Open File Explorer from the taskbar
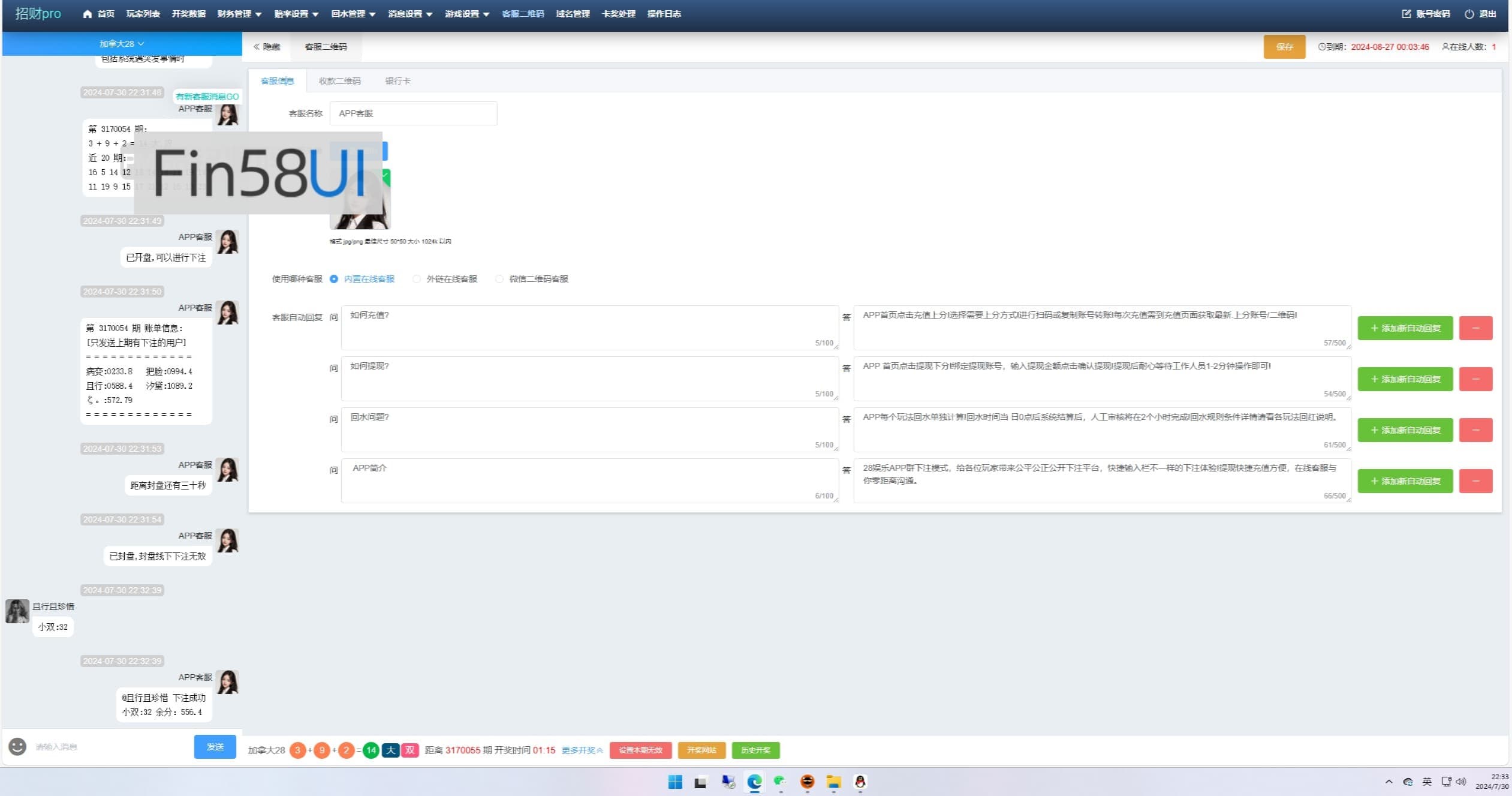 pyautogui.click(x=833, y=782)
